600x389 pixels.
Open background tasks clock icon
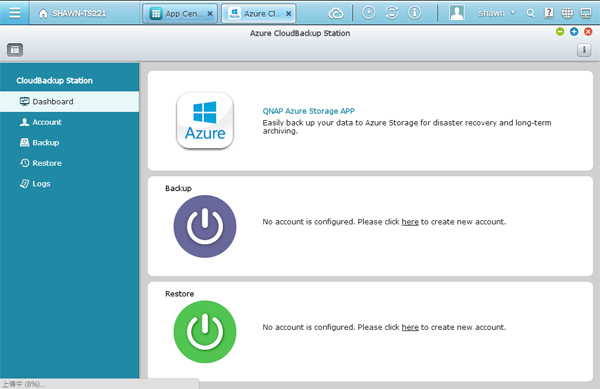(369, 13)
